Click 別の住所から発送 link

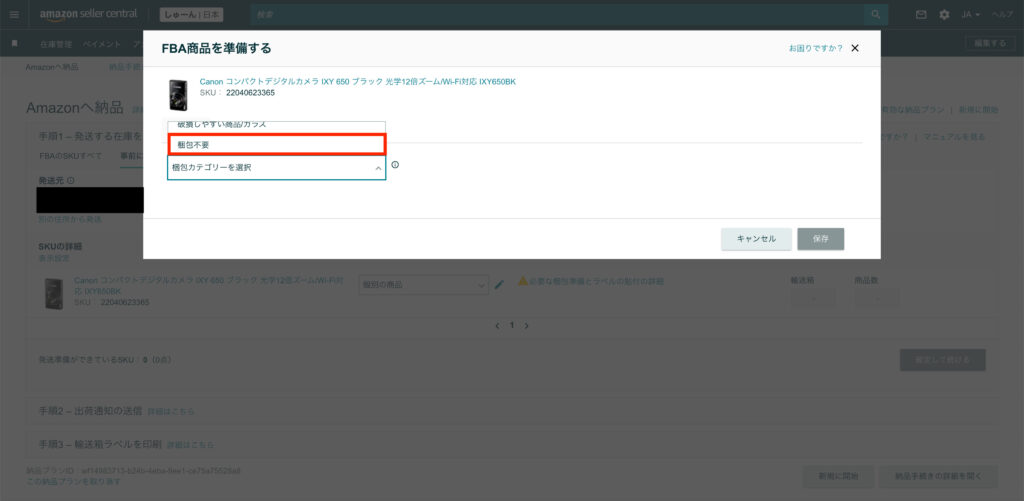click(x=70, y=219)
